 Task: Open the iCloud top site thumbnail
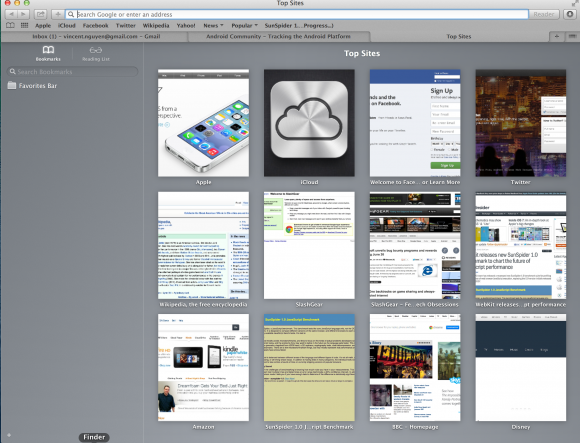point(309,123)
